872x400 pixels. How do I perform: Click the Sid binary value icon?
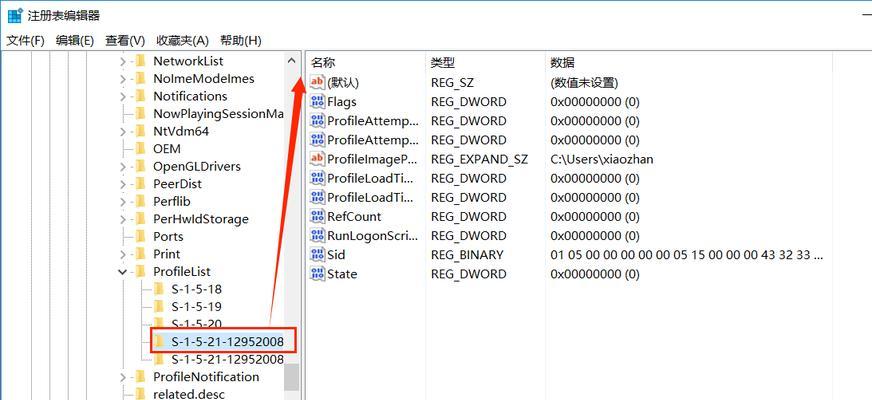pyautogui.click(x=317, y=255)
